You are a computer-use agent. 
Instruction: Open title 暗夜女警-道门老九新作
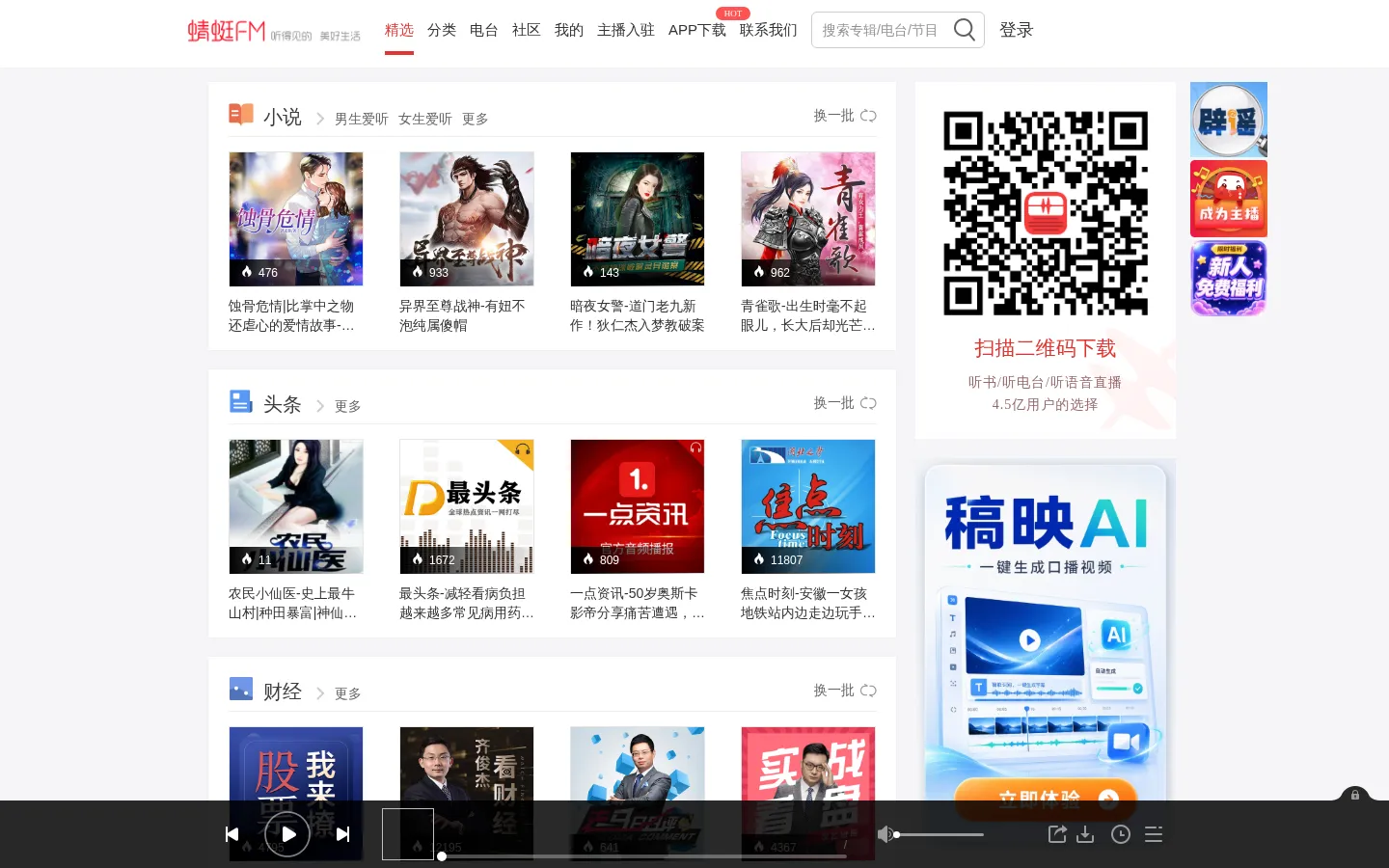[x=638, y=315]
